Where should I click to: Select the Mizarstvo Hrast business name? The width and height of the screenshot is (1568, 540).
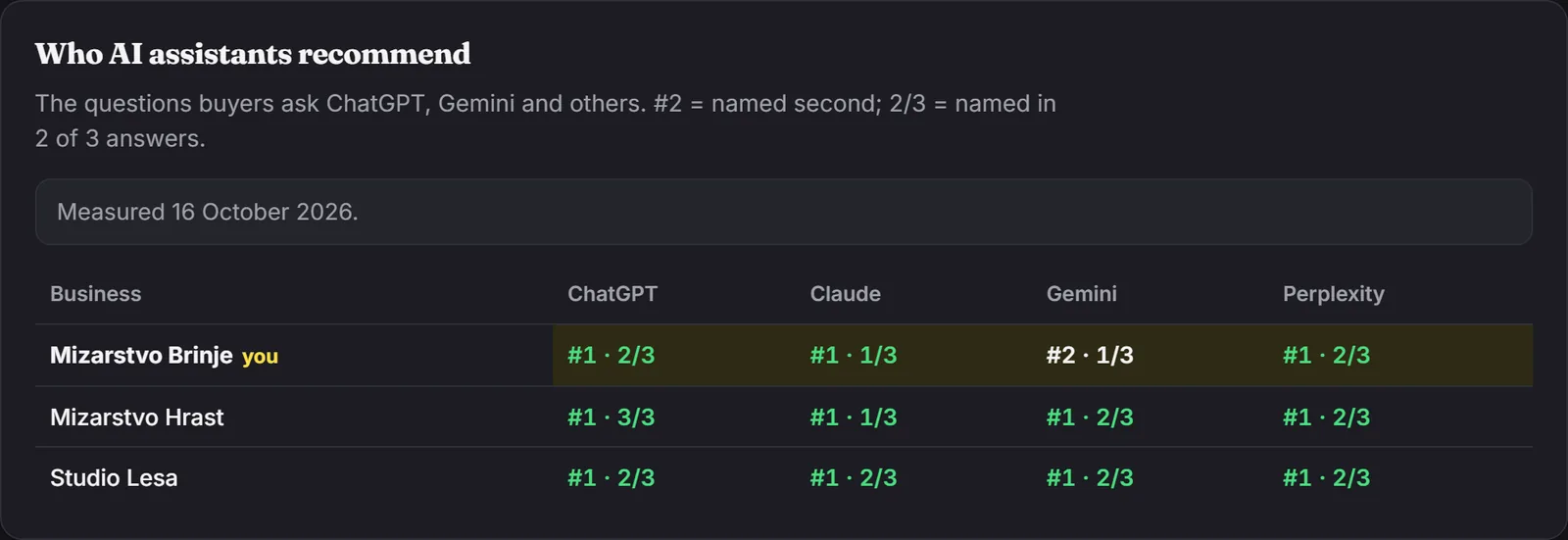(x=137, y=417)
